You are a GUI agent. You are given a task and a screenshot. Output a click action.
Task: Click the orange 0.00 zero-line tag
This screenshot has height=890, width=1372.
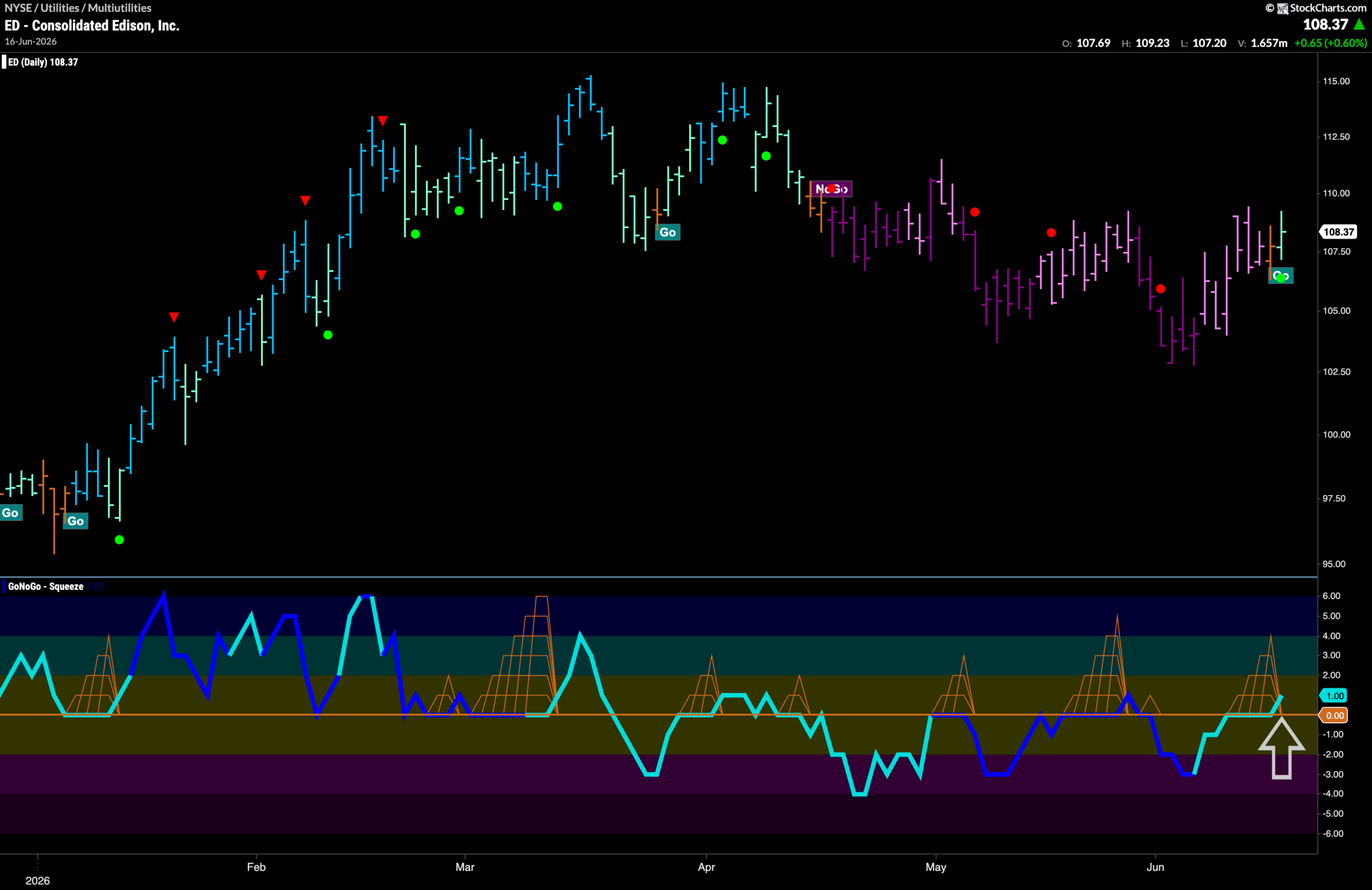[1334, 715]
